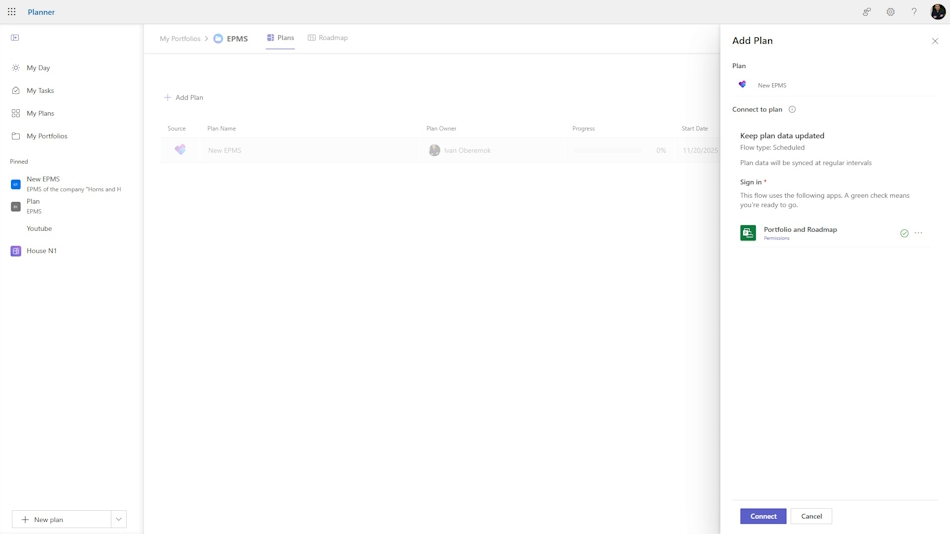
Task: Open the user profile avatar
Action: coord(937,12)
